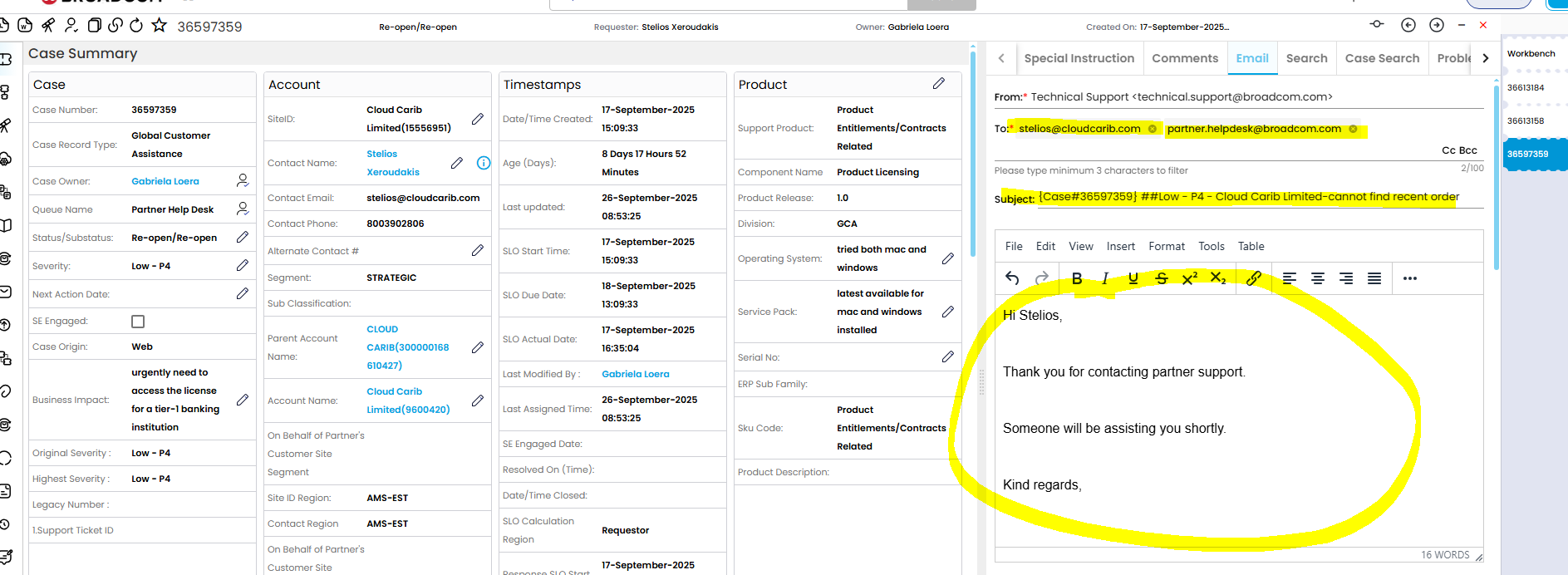
Task: Open contact info circle icon
Action: pyautogui.click(x=484, y=163)
